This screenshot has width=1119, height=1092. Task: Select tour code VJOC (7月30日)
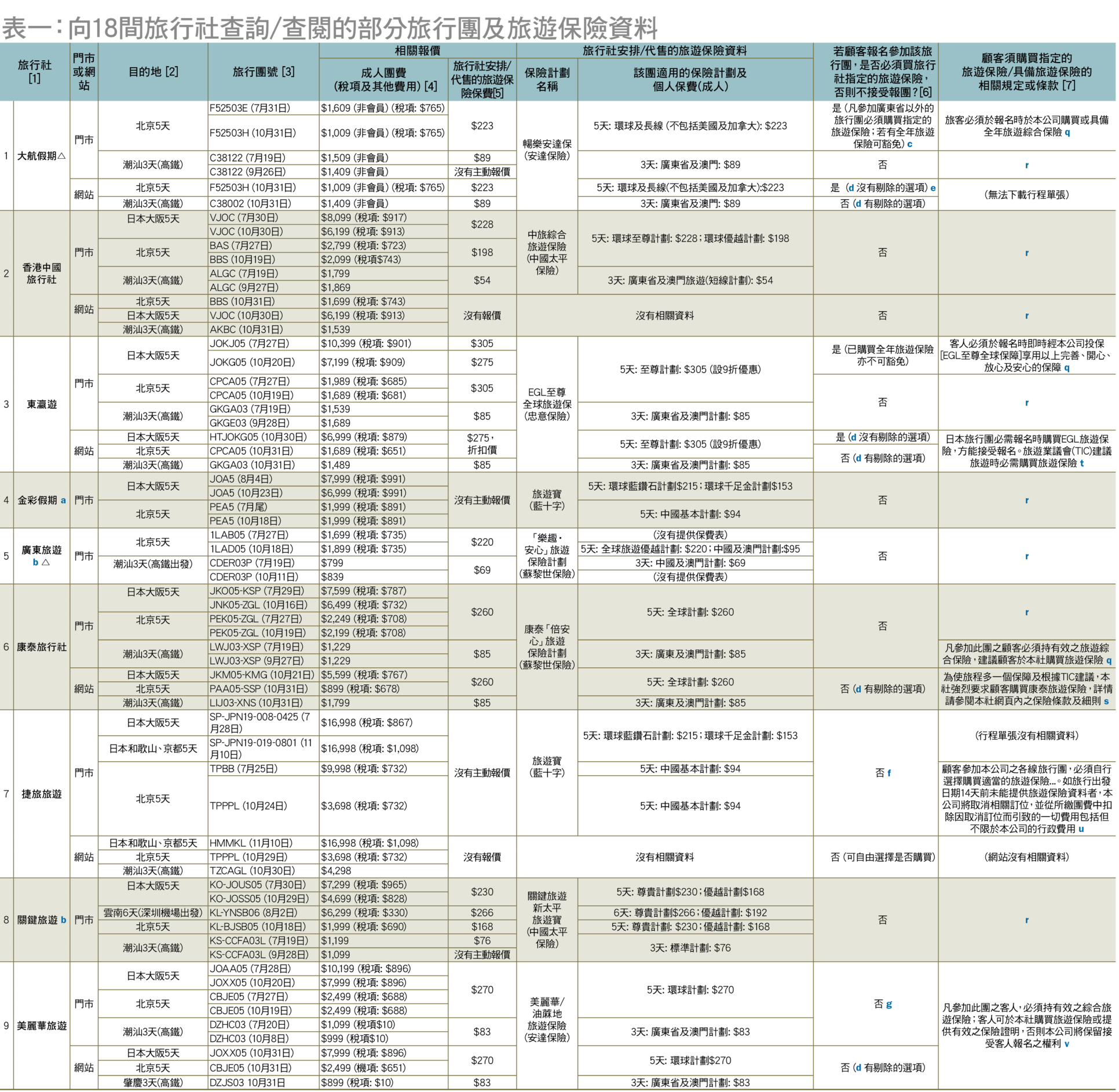pos(244,218)
